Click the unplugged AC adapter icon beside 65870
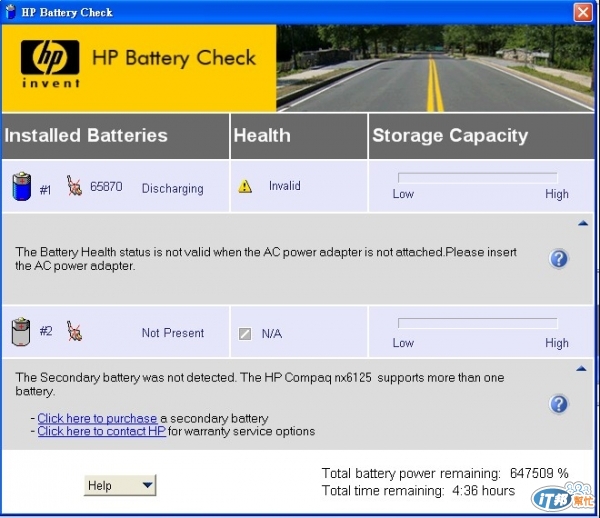The image size is (600, 518). (74, 186)
